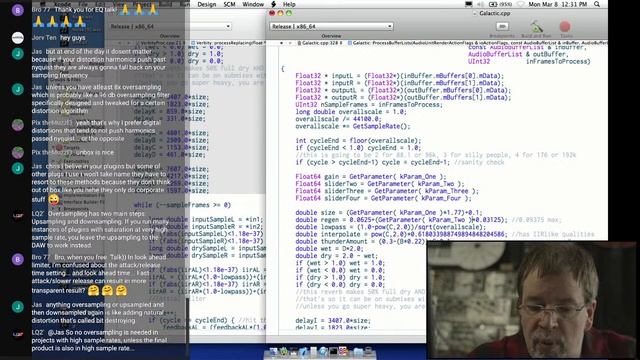
Task: Click 'while (--sampleFrames >= 0)' in rear window
Action: (x=182, y=205)
